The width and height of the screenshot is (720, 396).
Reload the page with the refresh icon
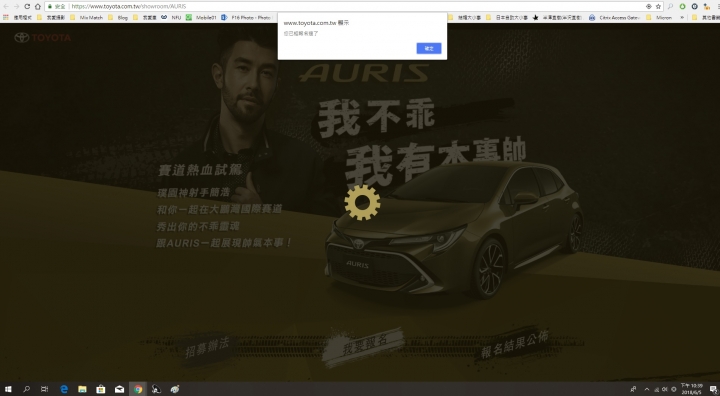pyautogui.click(x=27, y=6)
